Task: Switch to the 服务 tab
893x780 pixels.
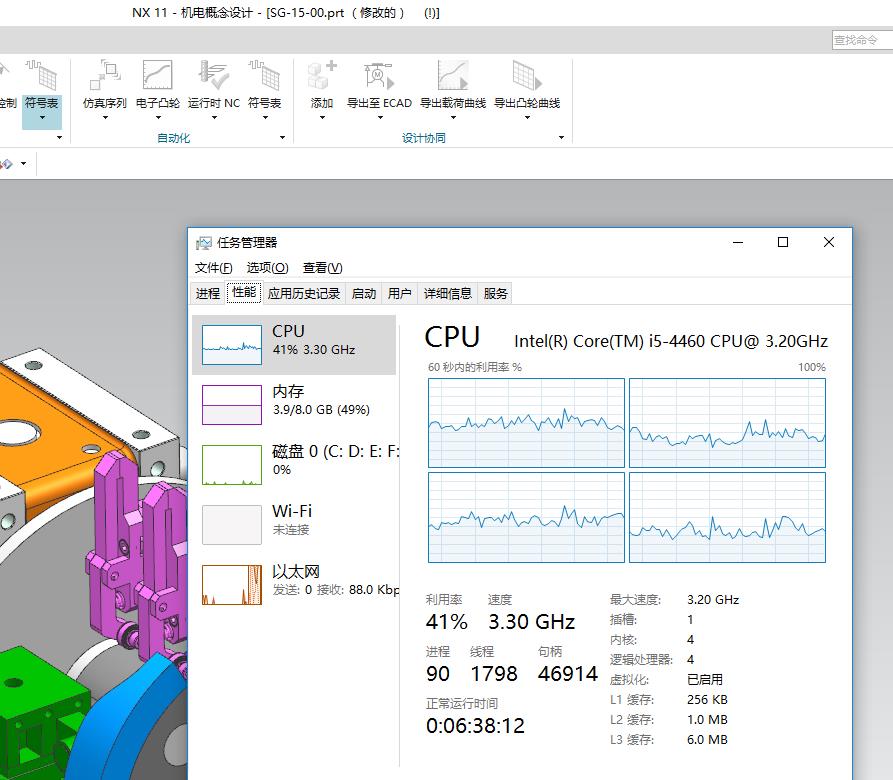Action: (x=495, y=293)
